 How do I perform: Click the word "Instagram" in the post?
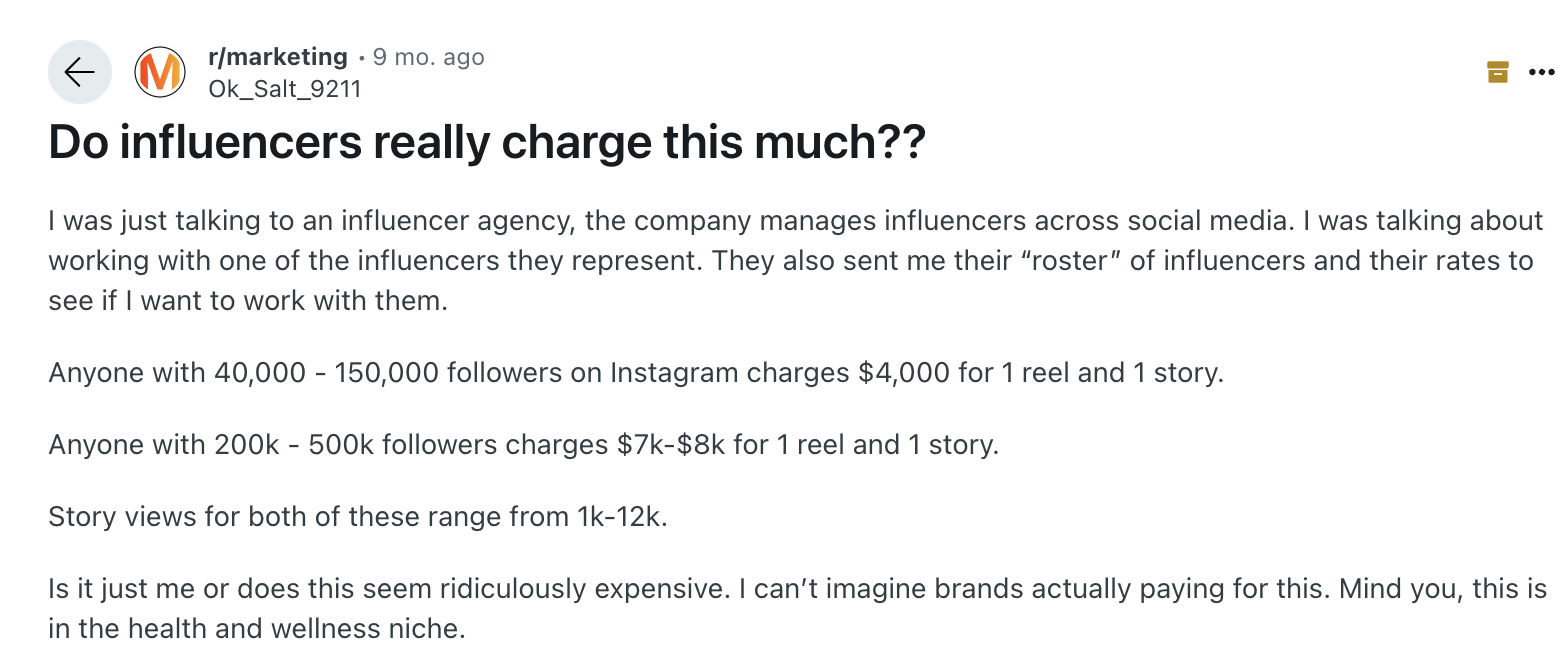675,373
